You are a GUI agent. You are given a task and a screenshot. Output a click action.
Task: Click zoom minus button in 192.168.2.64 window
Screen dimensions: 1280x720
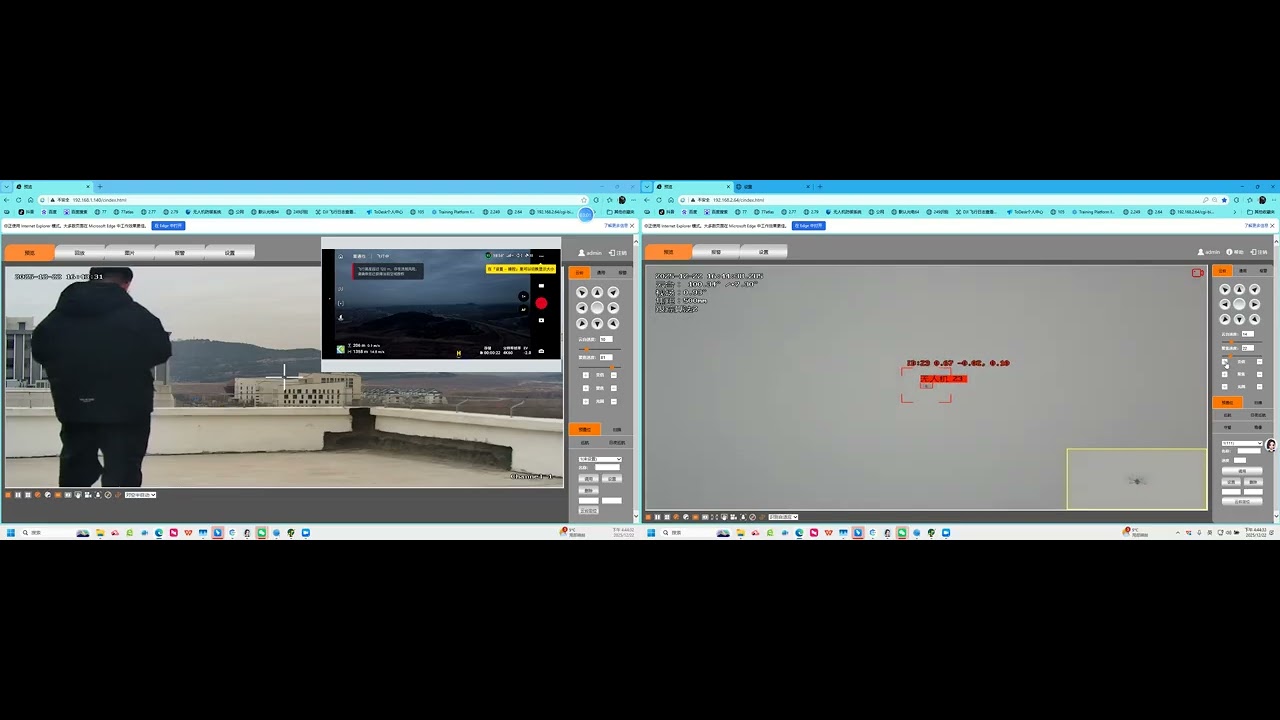[x=1259, y=362]
